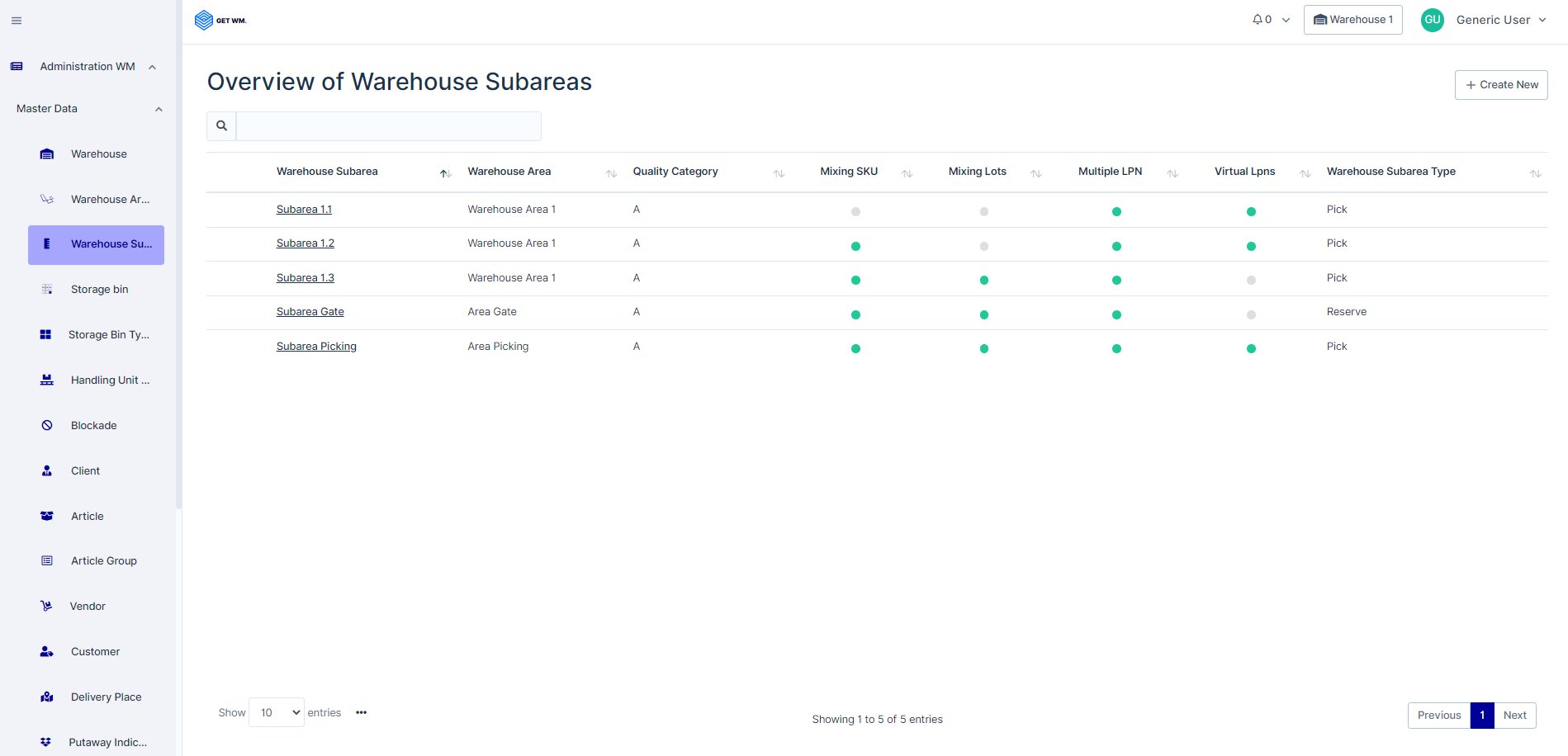Image resolution: width=1568 pixels, height=756 pixels.
Task: Select Delivery Place in sidebar
Action: 106,697
